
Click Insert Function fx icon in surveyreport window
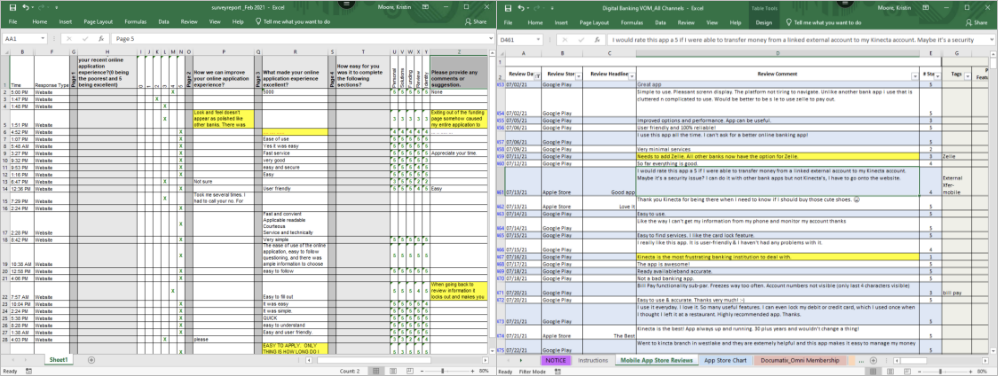tap(101, 39)
